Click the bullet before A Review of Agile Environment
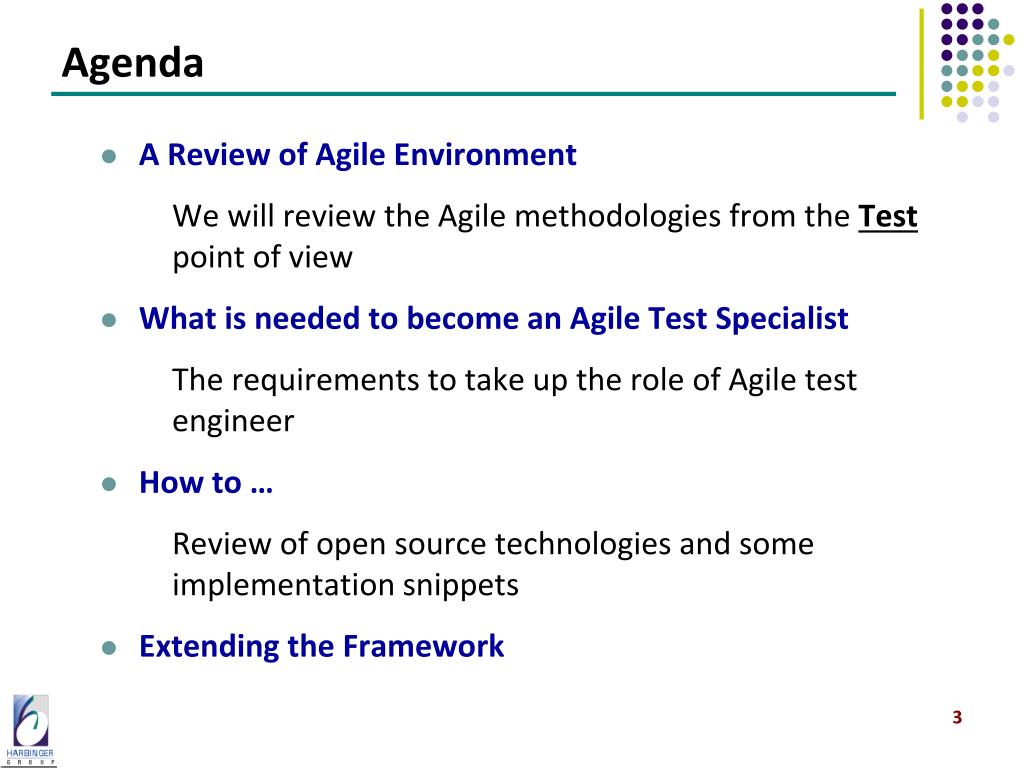 click(109, 157)
